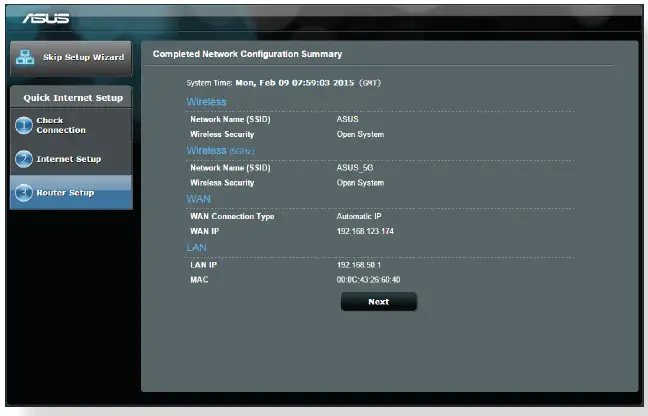Viewport: 648px width, 416px height.
Task: Click the WAN IP label
Action: tap(204, 231)
